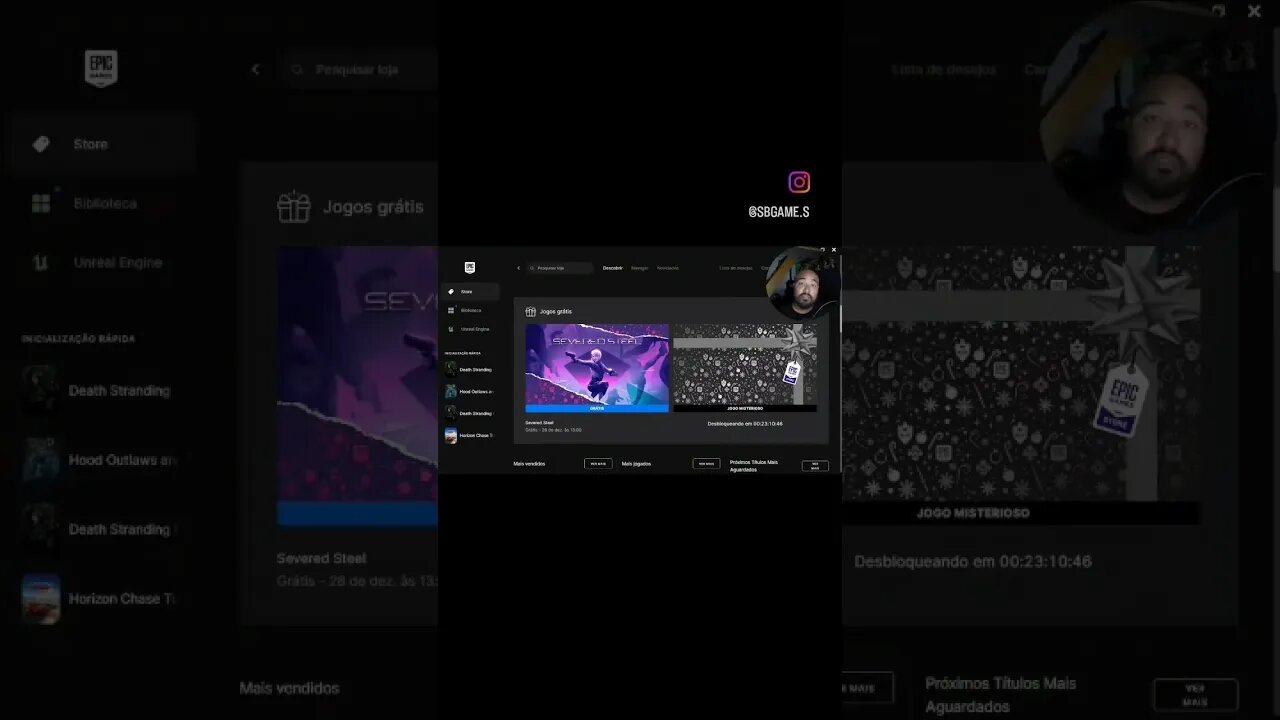
Task: Click large Ver mais button in background
Action: point(1195,694)
